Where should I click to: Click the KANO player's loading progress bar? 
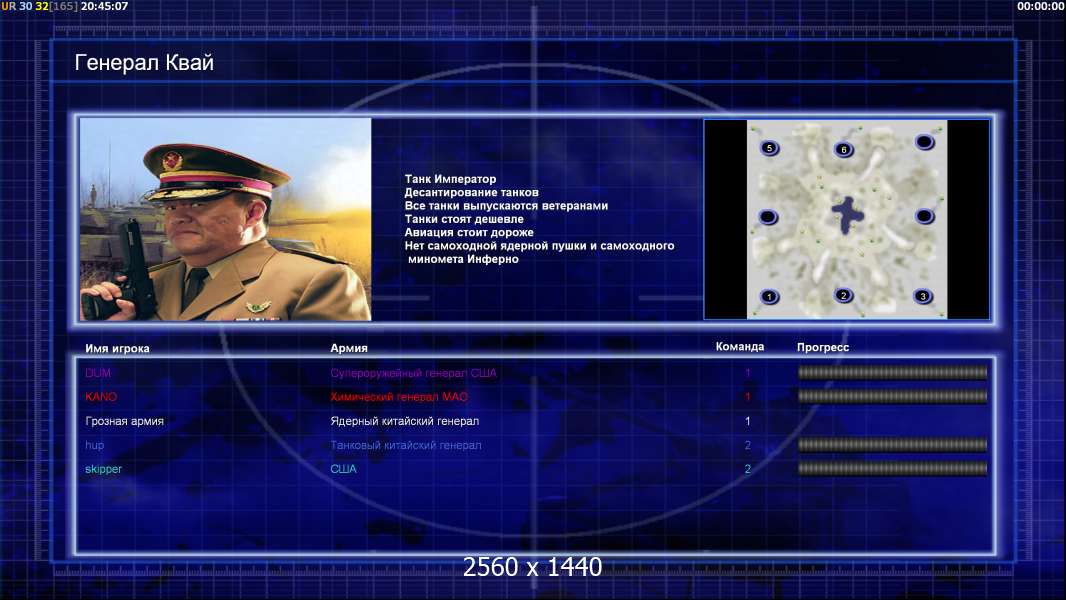click(892, 396)
